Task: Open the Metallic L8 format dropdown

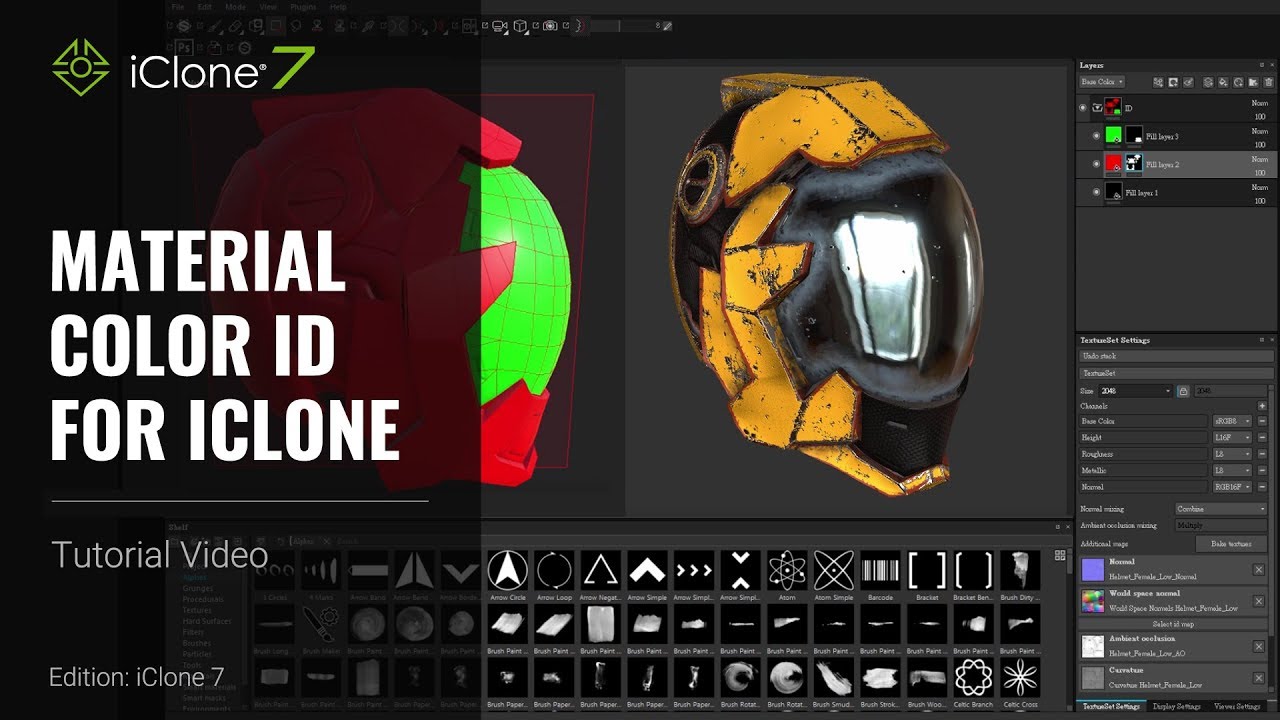Action: tap(1232, 470)
